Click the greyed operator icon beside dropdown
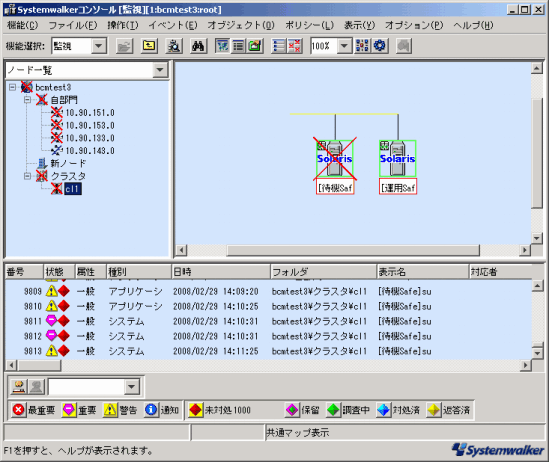This screenshot has width=549, height=462. 36,387
